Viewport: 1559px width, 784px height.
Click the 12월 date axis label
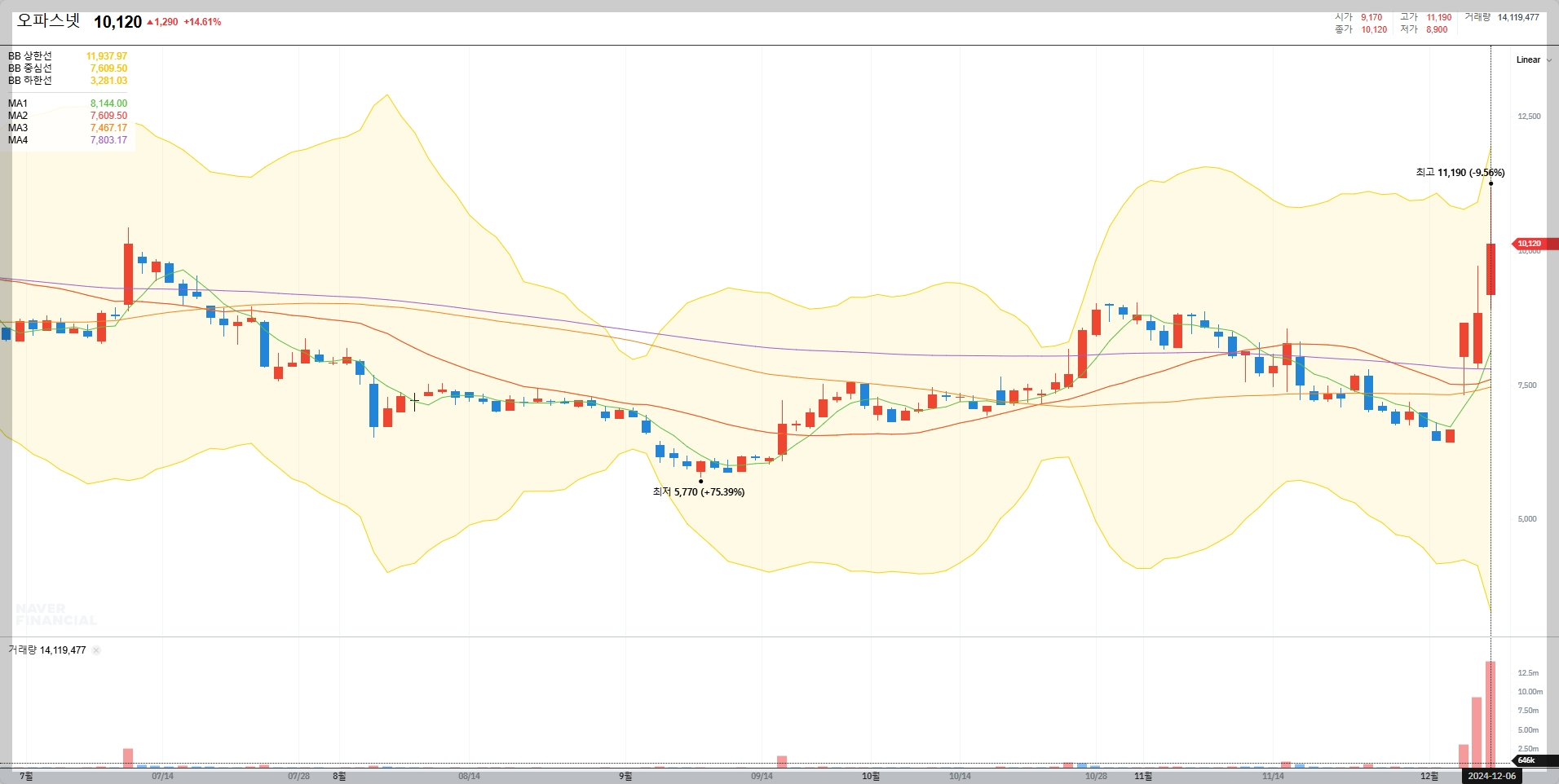pos(1429,776)
